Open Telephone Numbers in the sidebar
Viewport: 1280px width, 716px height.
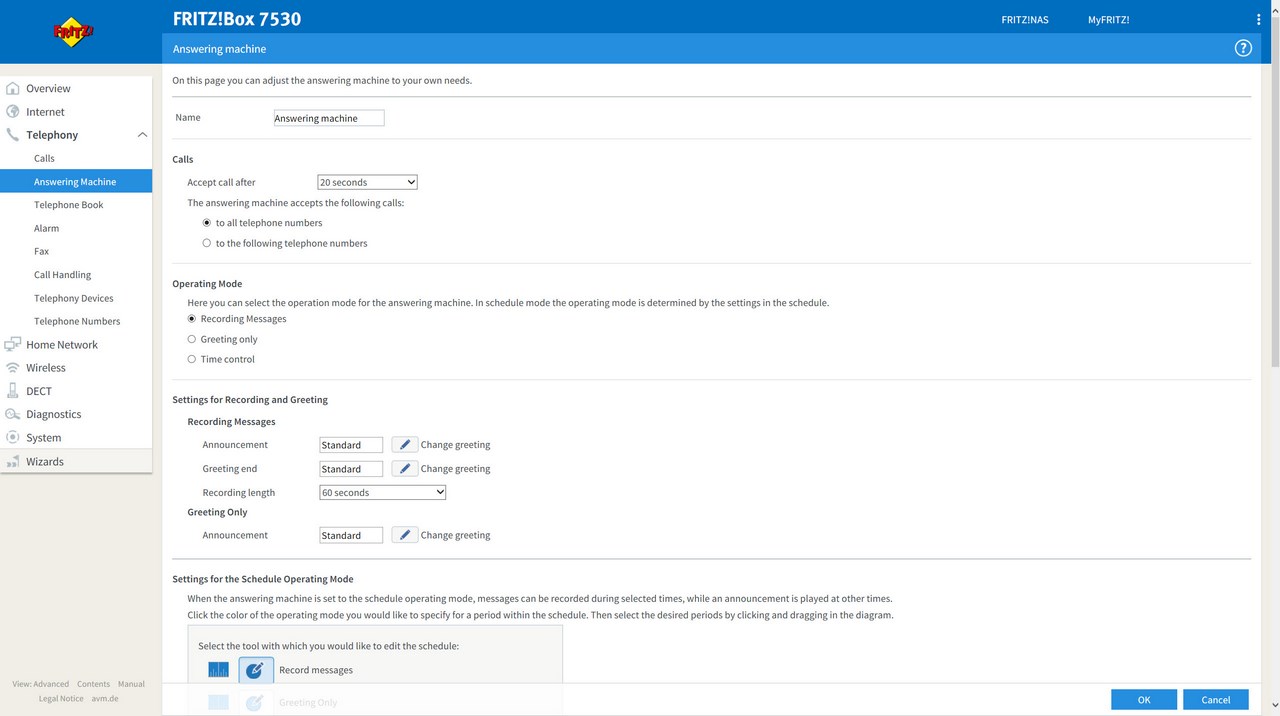(x=76, y=321)
